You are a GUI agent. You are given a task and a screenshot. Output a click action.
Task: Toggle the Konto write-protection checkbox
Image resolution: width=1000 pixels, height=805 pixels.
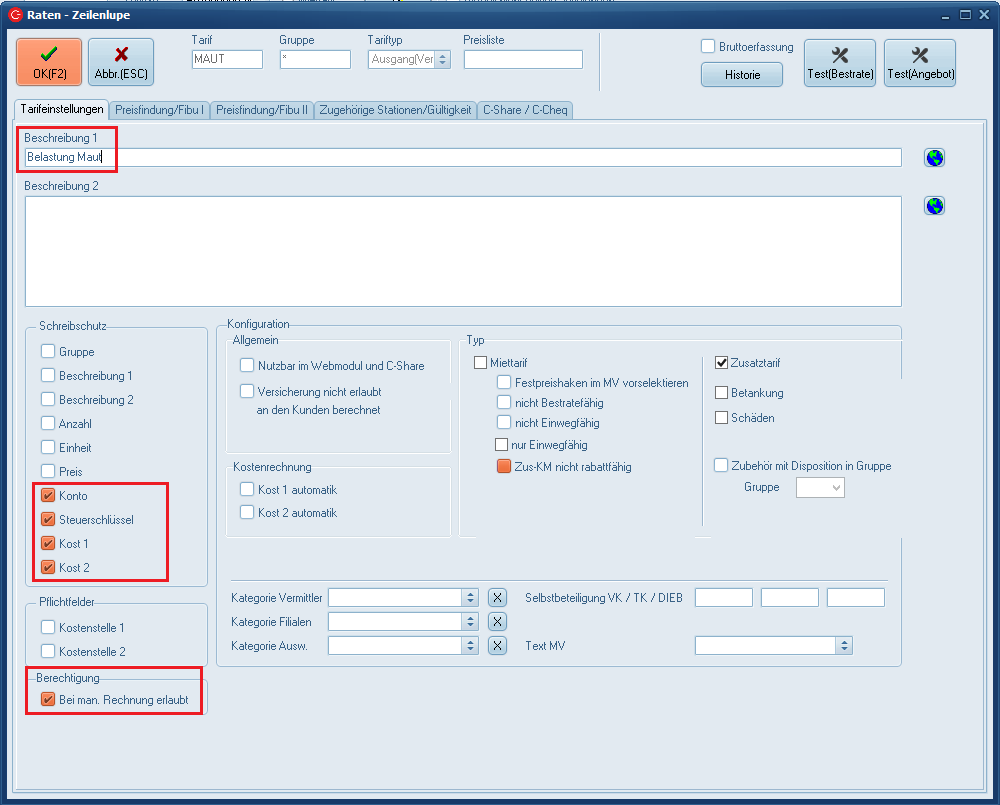[48, 496]
